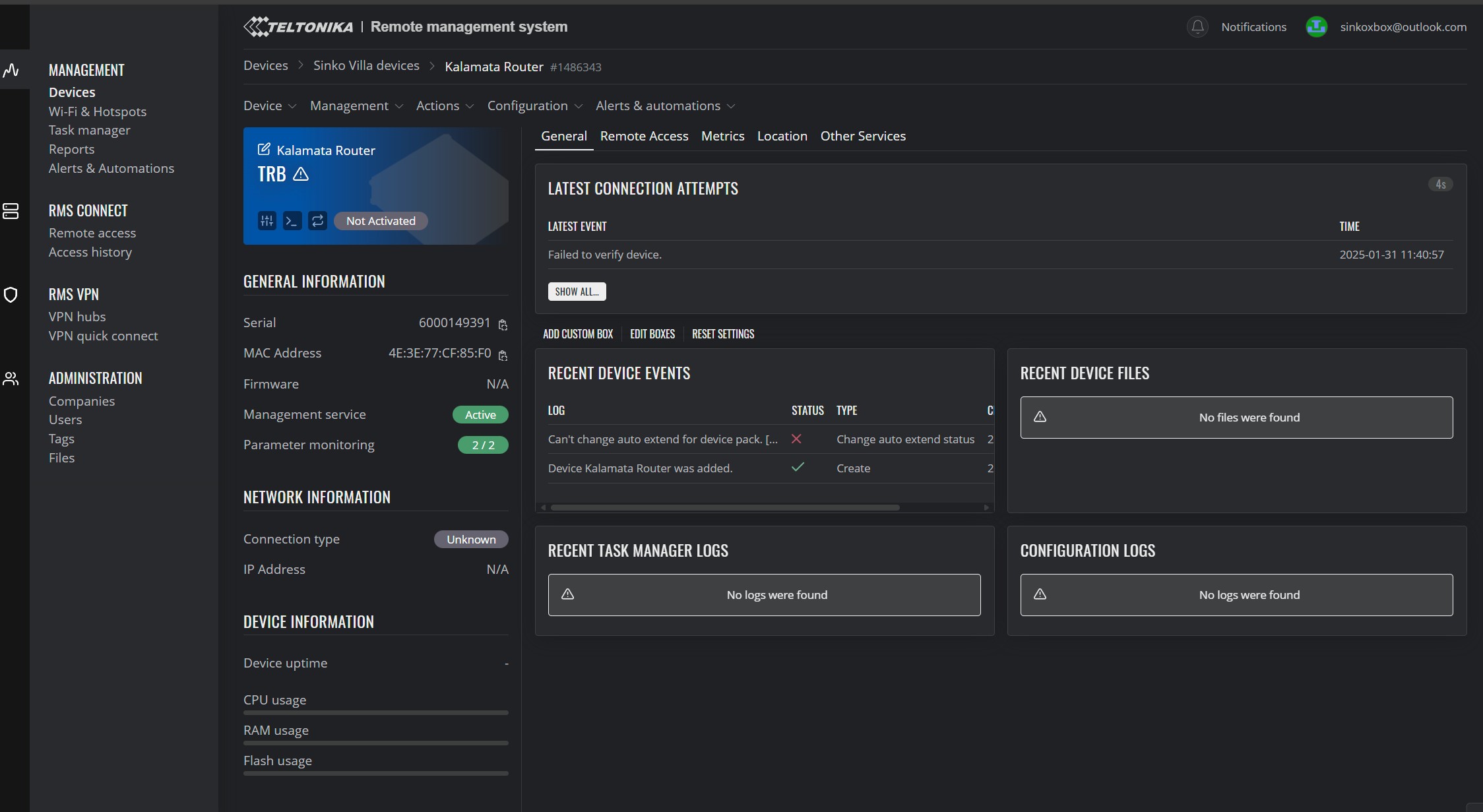Copy the MAC Address with clipboard icon
This screenshot has height=812, width=1483.
503,356
